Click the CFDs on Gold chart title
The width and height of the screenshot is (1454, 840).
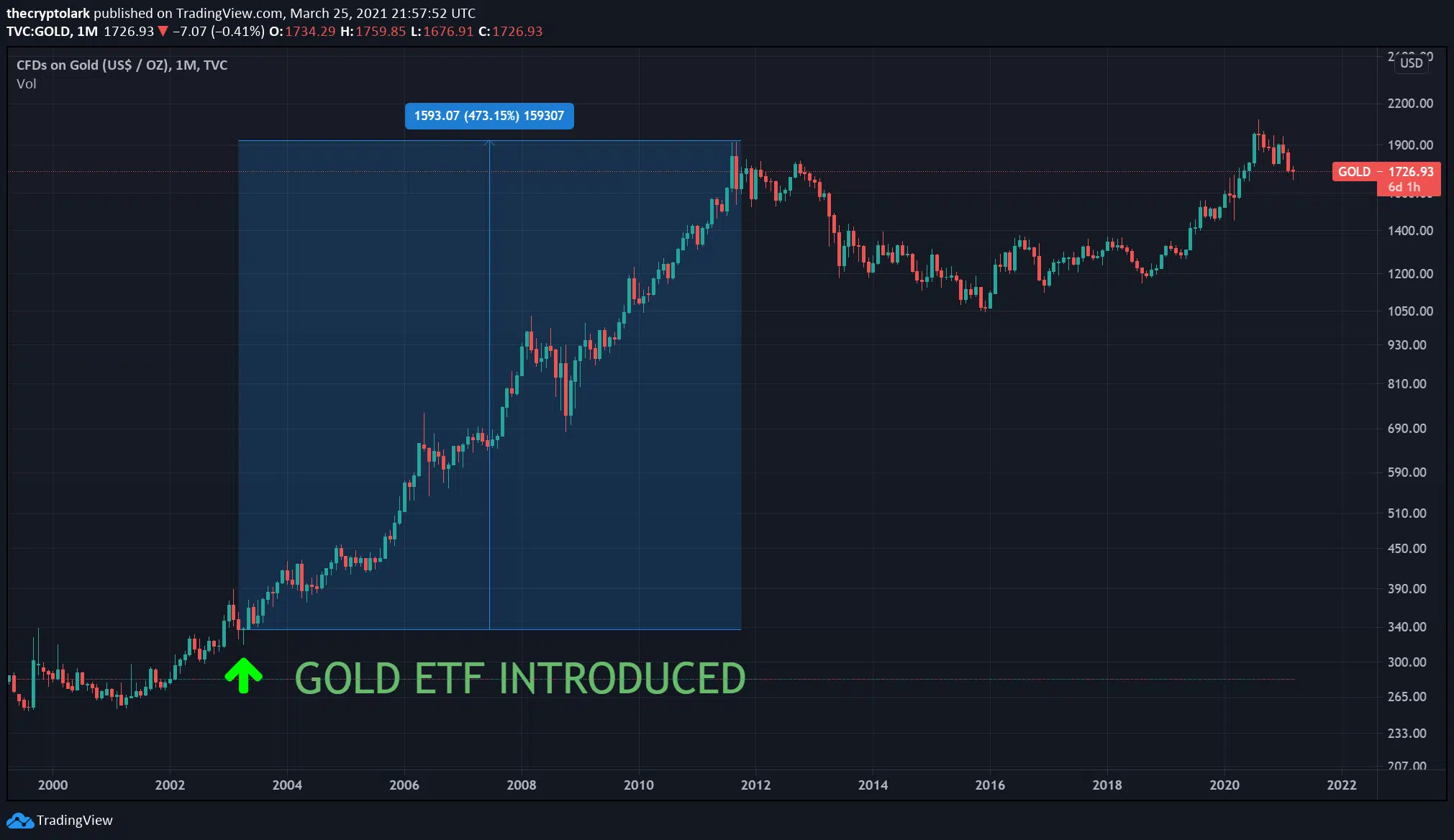tap(122, 65)
